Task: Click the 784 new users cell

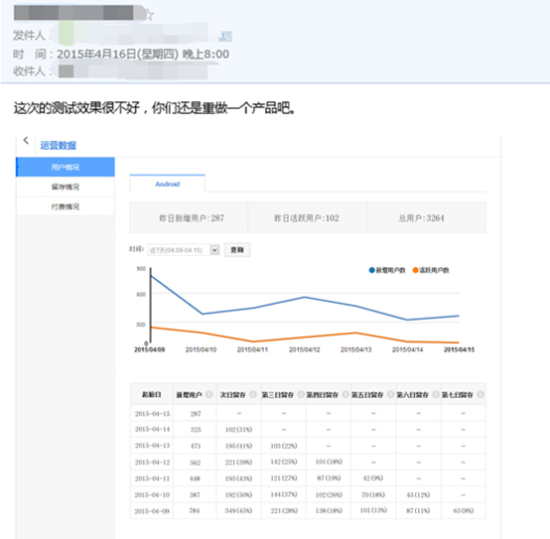Action: [x=195, y=511]
